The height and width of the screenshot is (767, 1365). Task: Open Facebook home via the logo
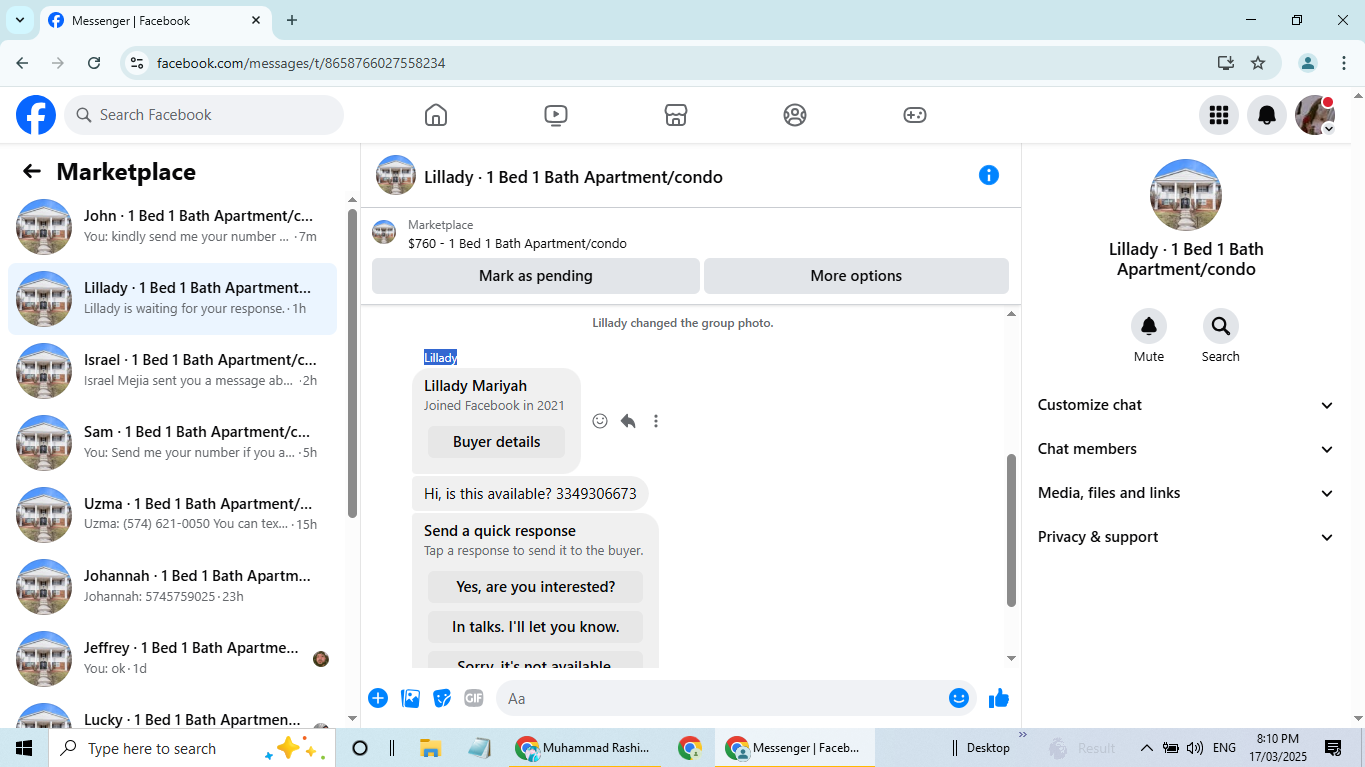pos(36,115)
